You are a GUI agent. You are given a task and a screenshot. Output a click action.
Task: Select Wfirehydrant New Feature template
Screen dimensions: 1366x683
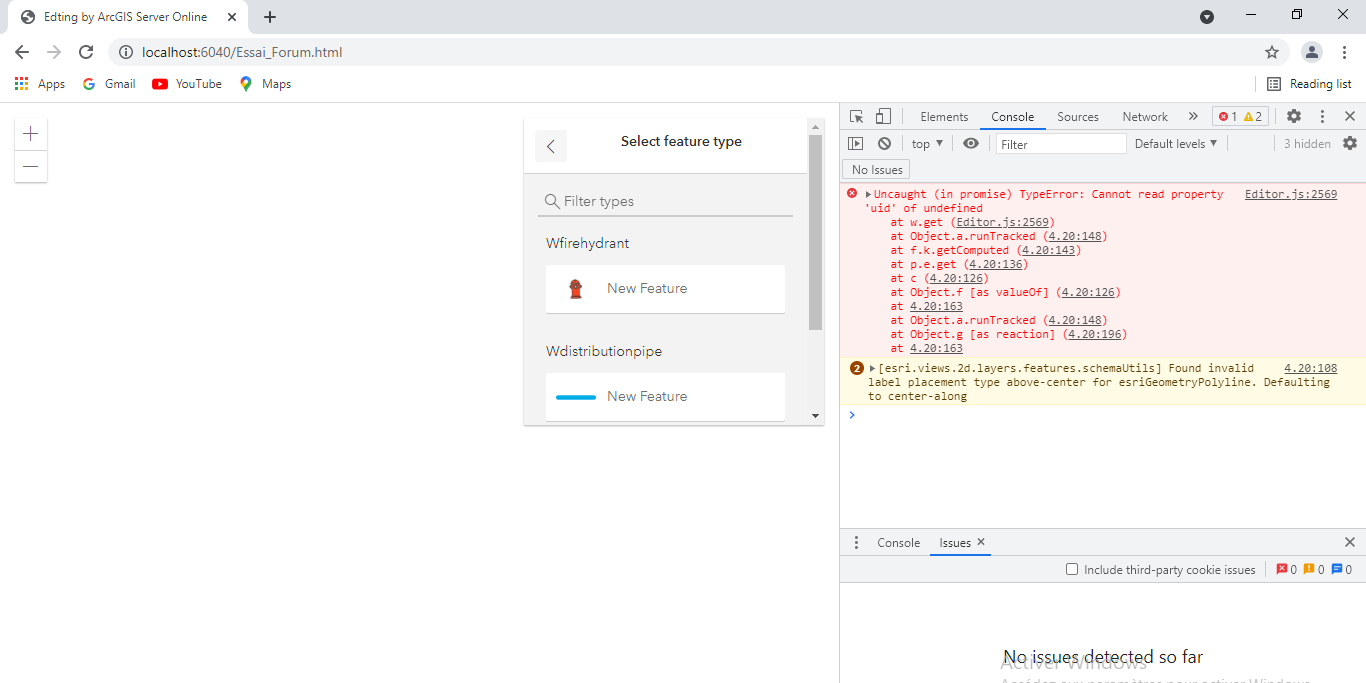click(665, 289)
